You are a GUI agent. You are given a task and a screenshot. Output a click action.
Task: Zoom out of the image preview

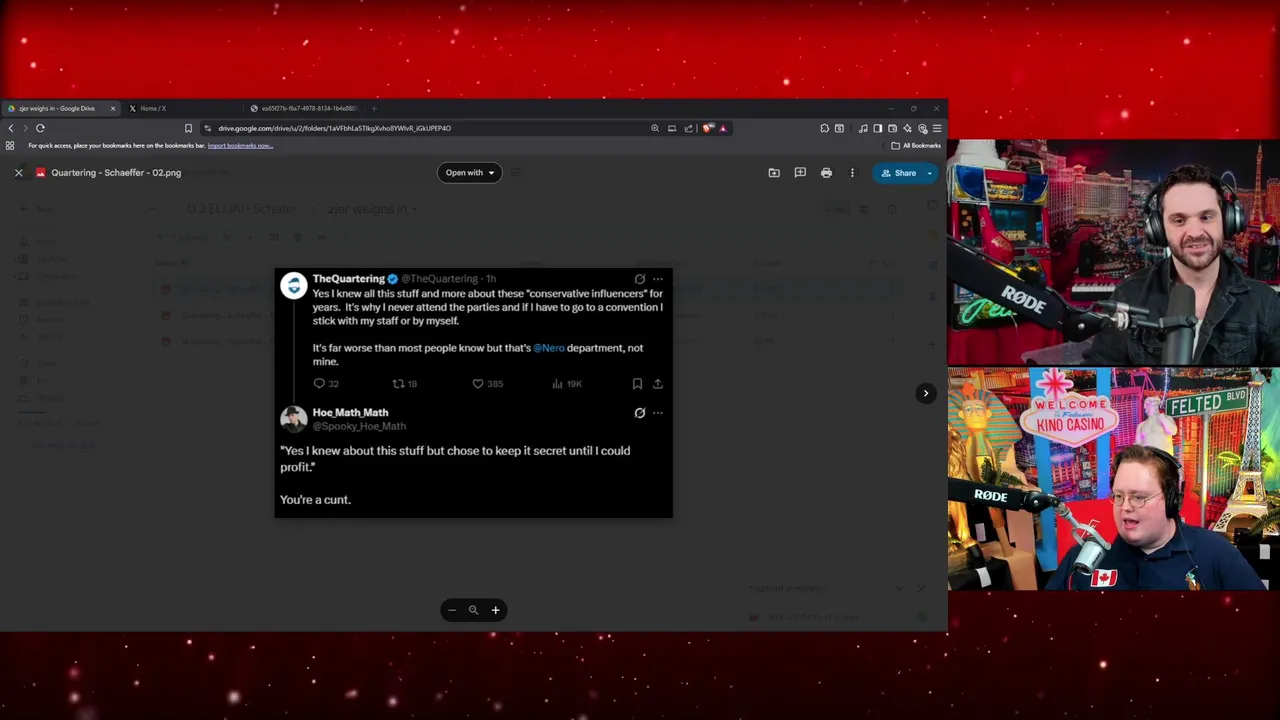pyautogui.click(x=452, y=610)
